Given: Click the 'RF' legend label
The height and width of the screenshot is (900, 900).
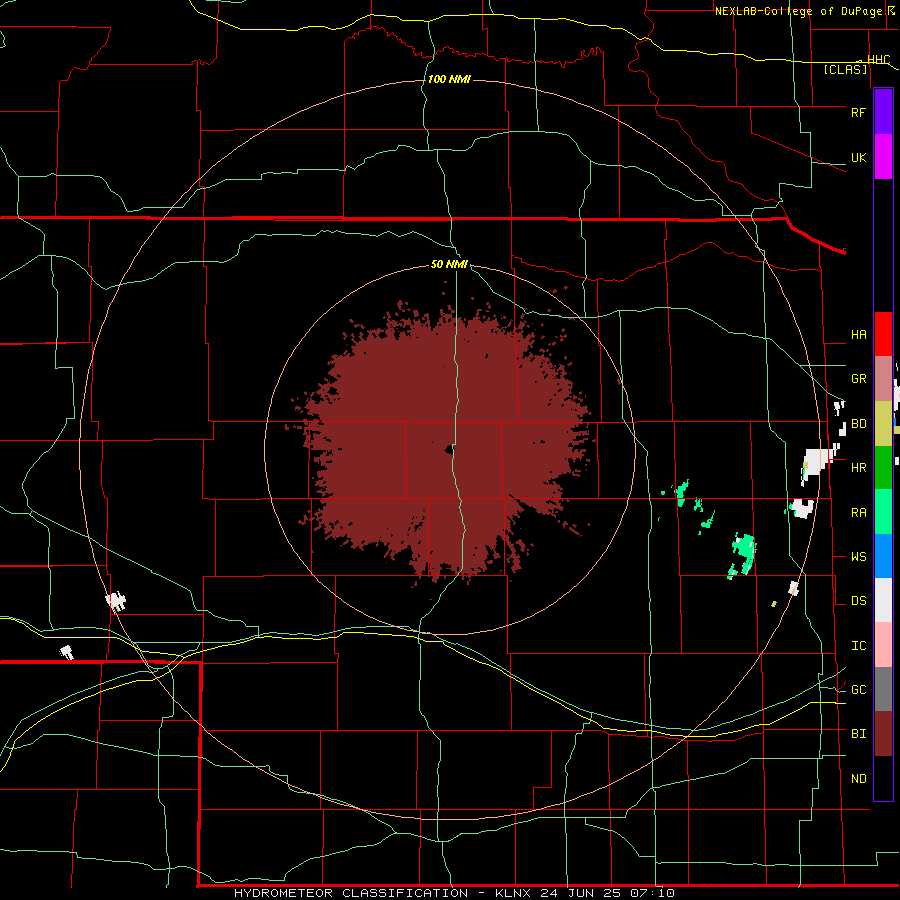Looking at the screenshot, I should pos(858,112).
